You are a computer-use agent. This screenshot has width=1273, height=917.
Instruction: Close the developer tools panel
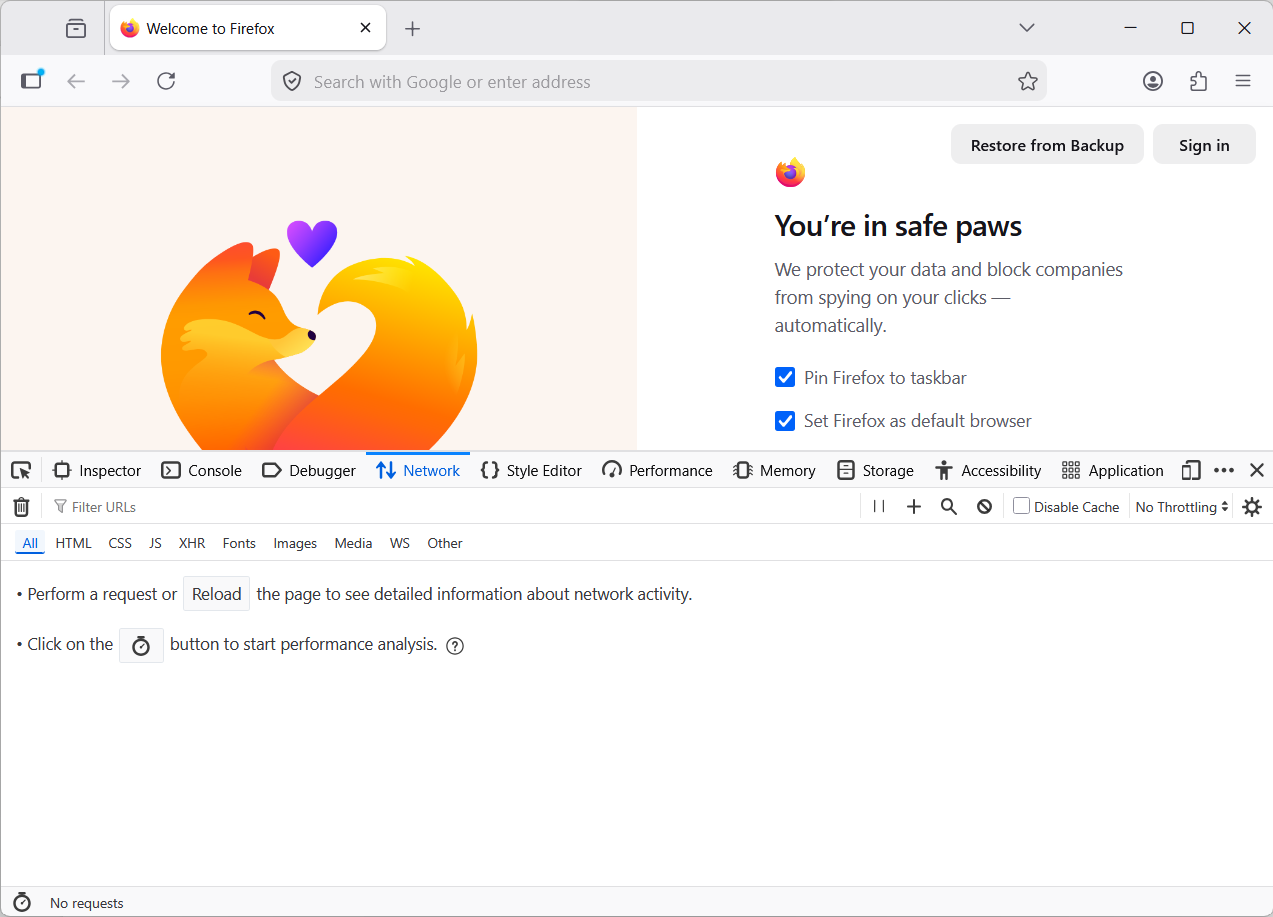(x=1257, y=470)
